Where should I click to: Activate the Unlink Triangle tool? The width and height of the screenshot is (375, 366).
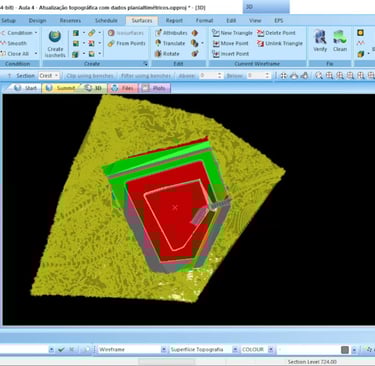point(280,43)
